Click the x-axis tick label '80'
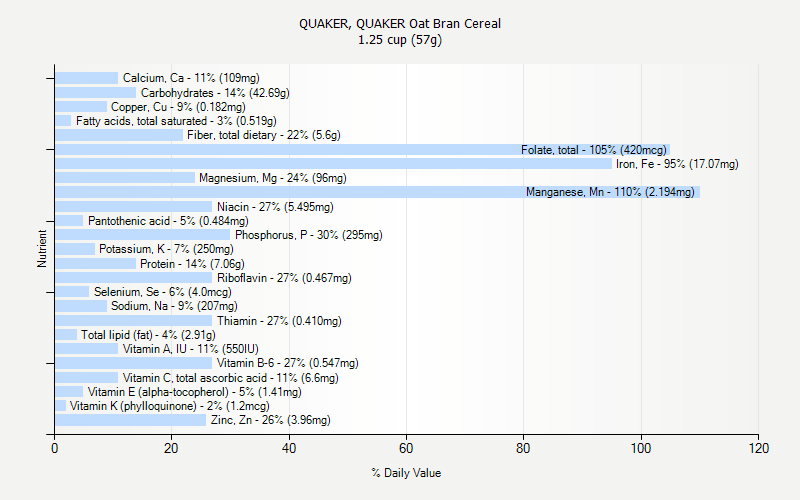Screen dimensions: 800x500 click(523, 448)
